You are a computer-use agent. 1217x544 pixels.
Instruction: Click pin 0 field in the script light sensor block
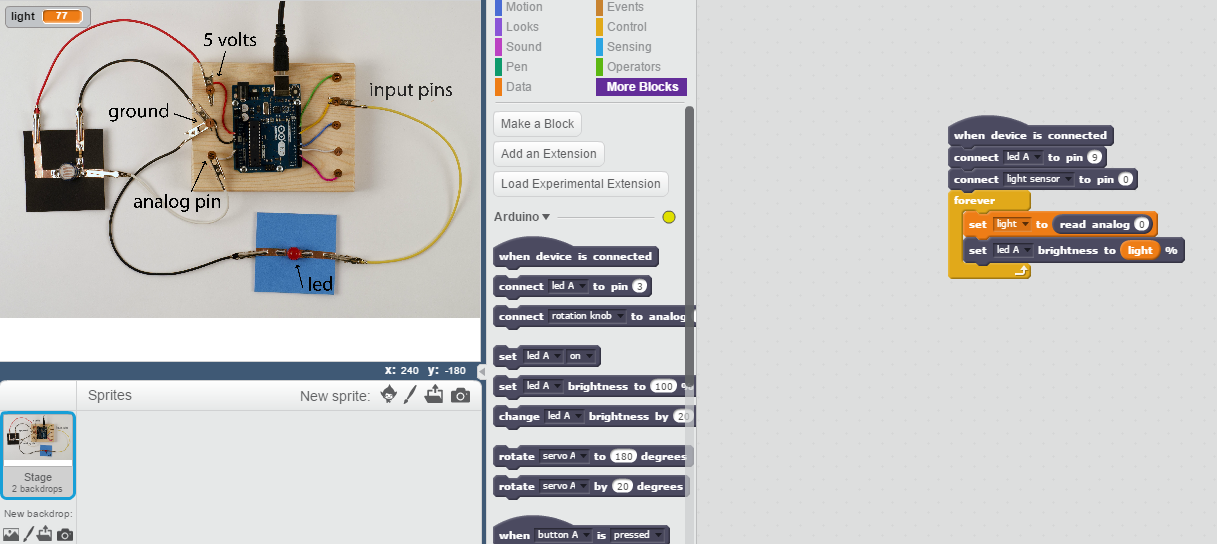[x=1126, y=179]
